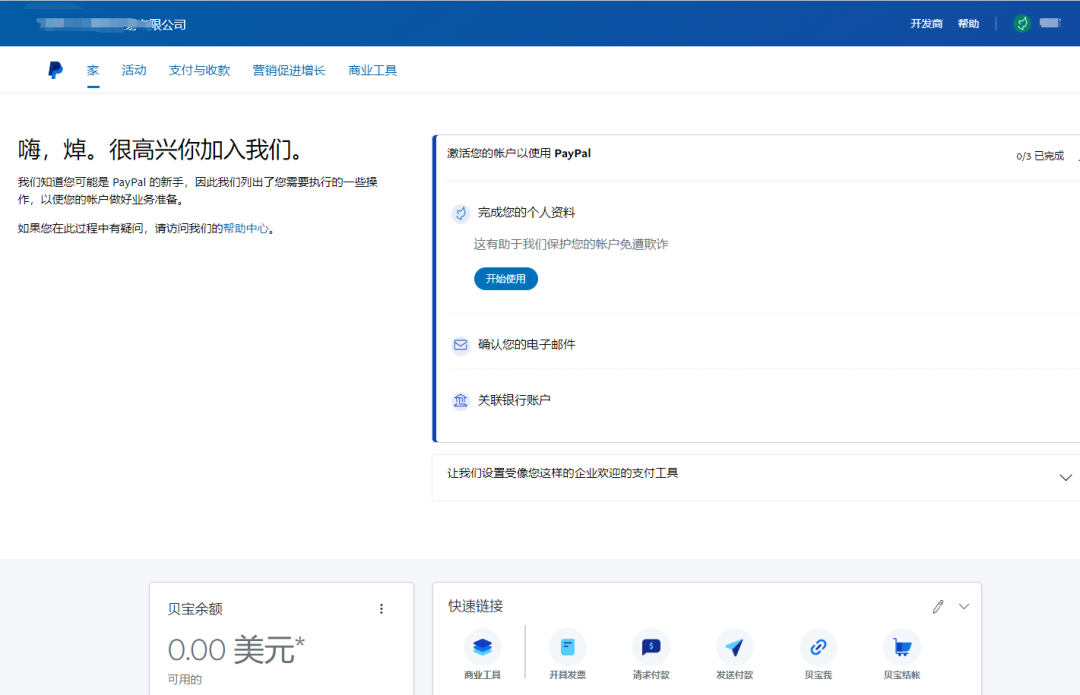Click the 贝宝结帐 shopping cart icon
Viewport: 1080px width, 695px height.
click(x=901, y=648)
